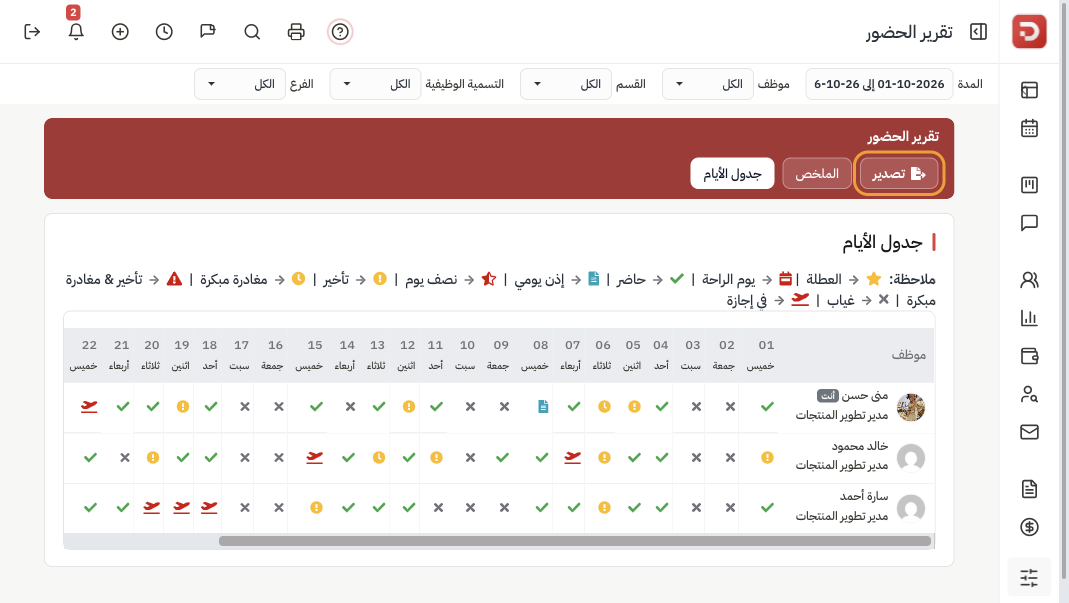Click the horizontal scrollbar under the table
Image resolution: width=1069 pixels, height=603 pixels.
[575, 541]
